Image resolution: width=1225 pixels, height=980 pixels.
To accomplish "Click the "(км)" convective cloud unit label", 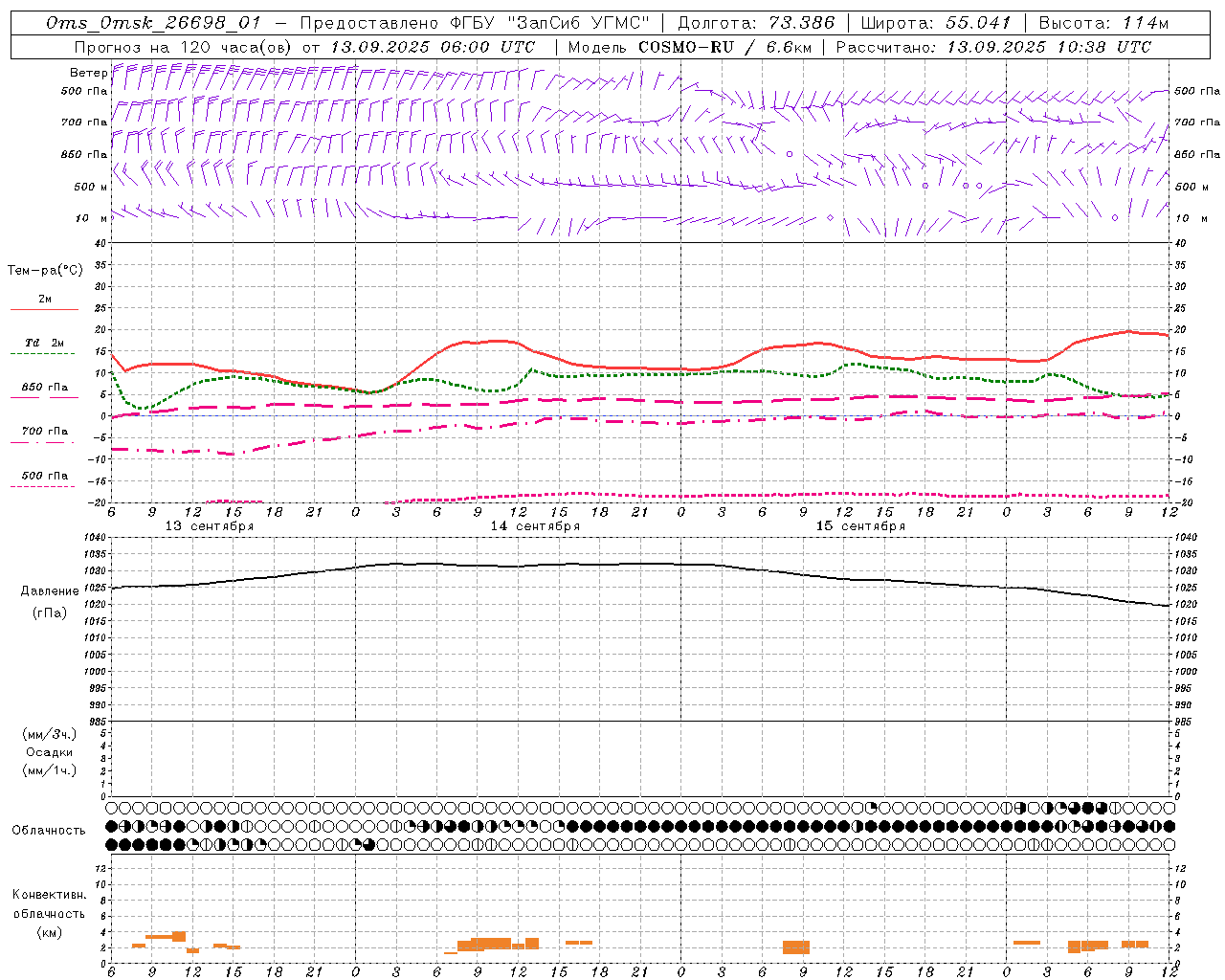I will point(50,932).
